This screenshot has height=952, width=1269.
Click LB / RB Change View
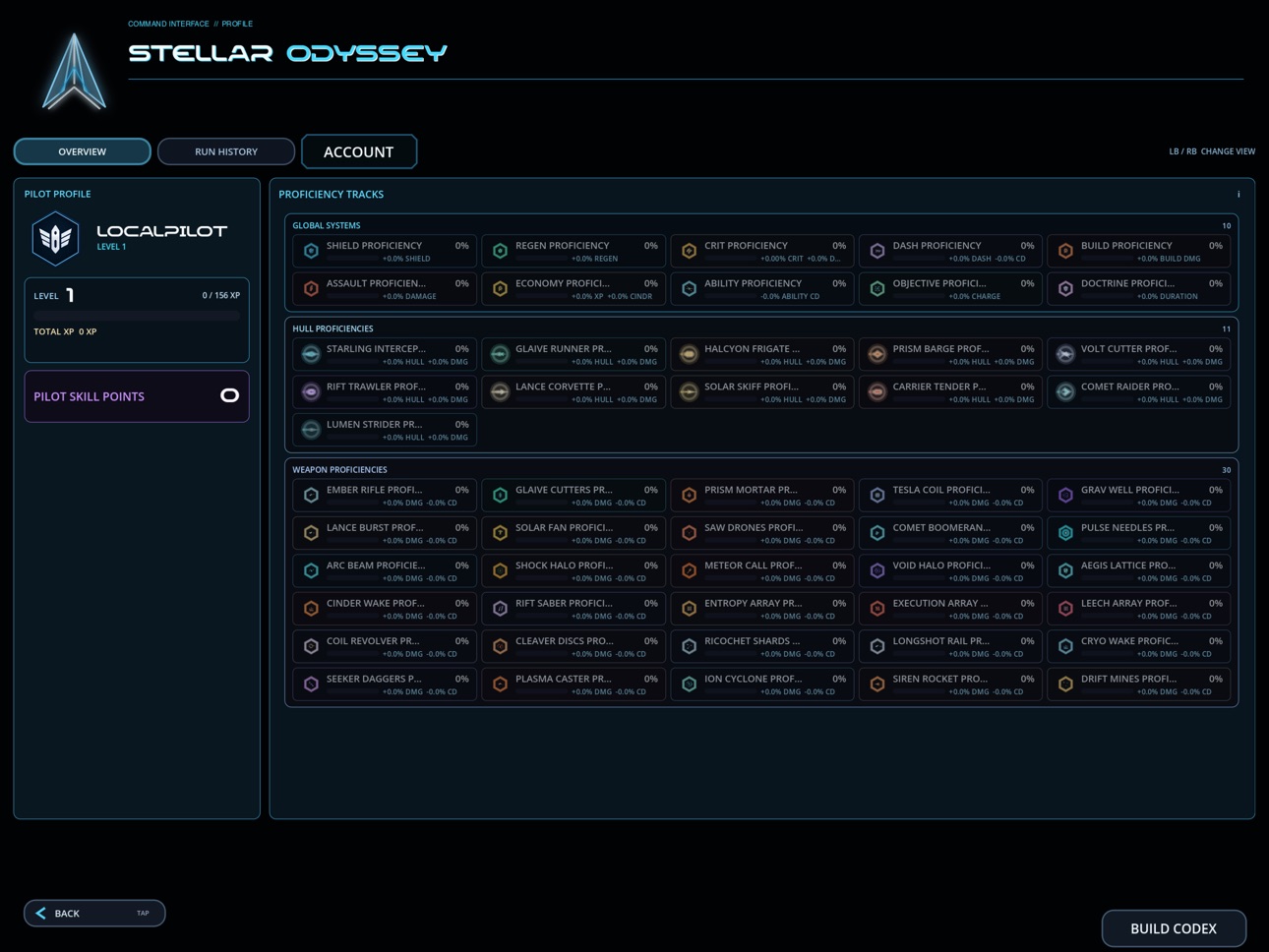click(1212, 151)
